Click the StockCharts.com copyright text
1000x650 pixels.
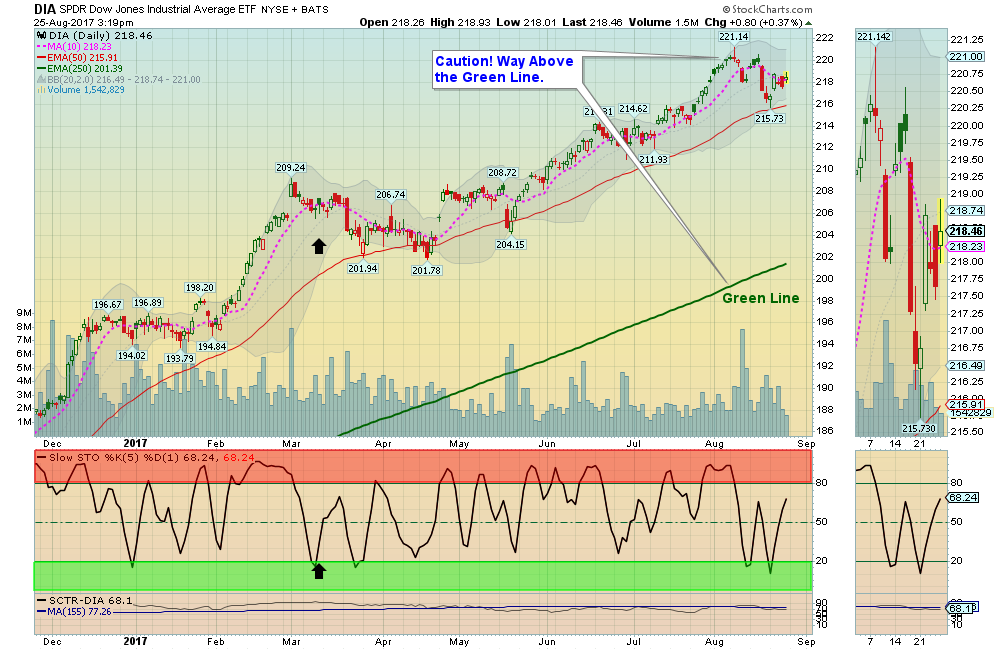pos(768,10)
